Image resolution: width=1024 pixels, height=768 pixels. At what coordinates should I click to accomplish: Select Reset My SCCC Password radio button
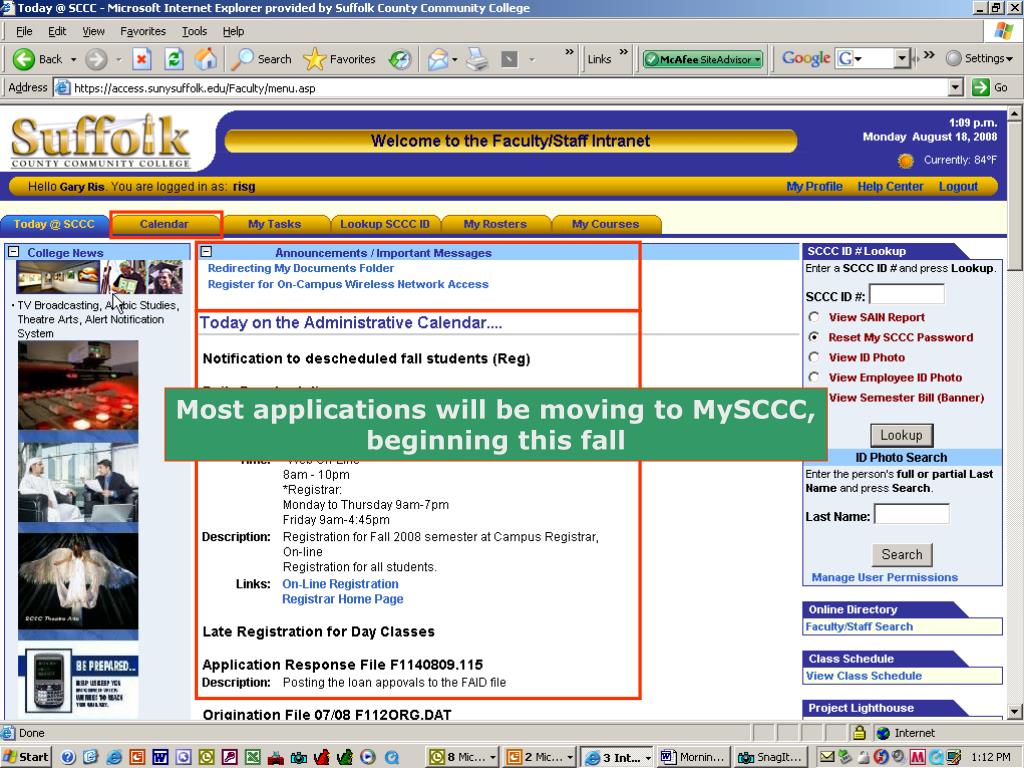pyautogui.click(x=814, y=338)
